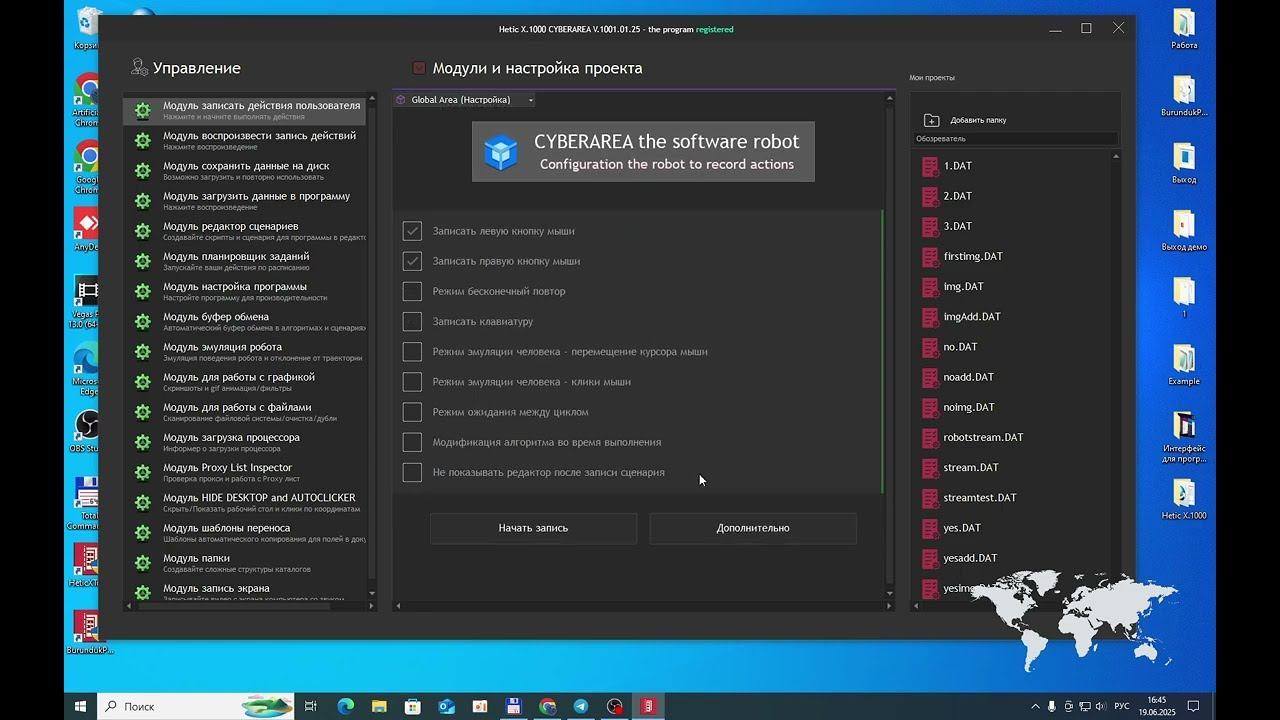Select the noadd.DAT file name
This screenshot has width=1280, height=720.
click(969, 377)
